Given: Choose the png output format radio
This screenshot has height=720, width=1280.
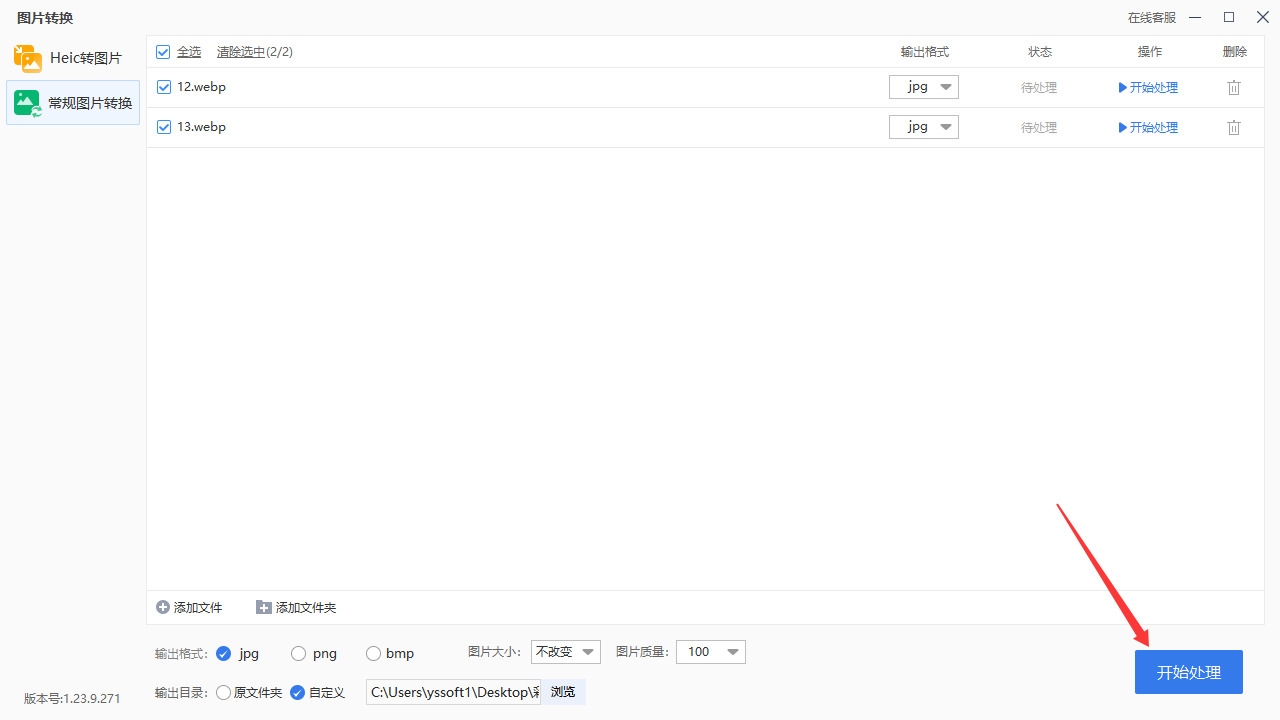Looking at the screenshot, I should (298, 653).
